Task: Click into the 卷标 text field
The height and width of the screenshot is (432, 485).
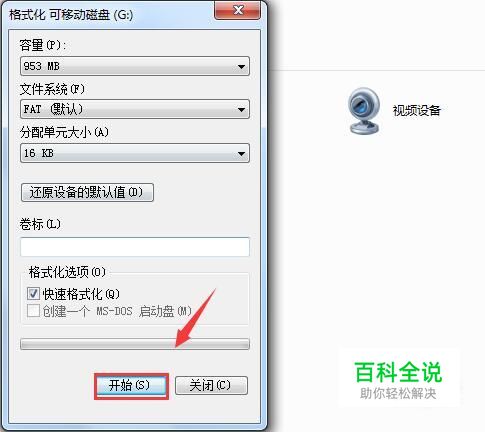Action: pos(135,247)
